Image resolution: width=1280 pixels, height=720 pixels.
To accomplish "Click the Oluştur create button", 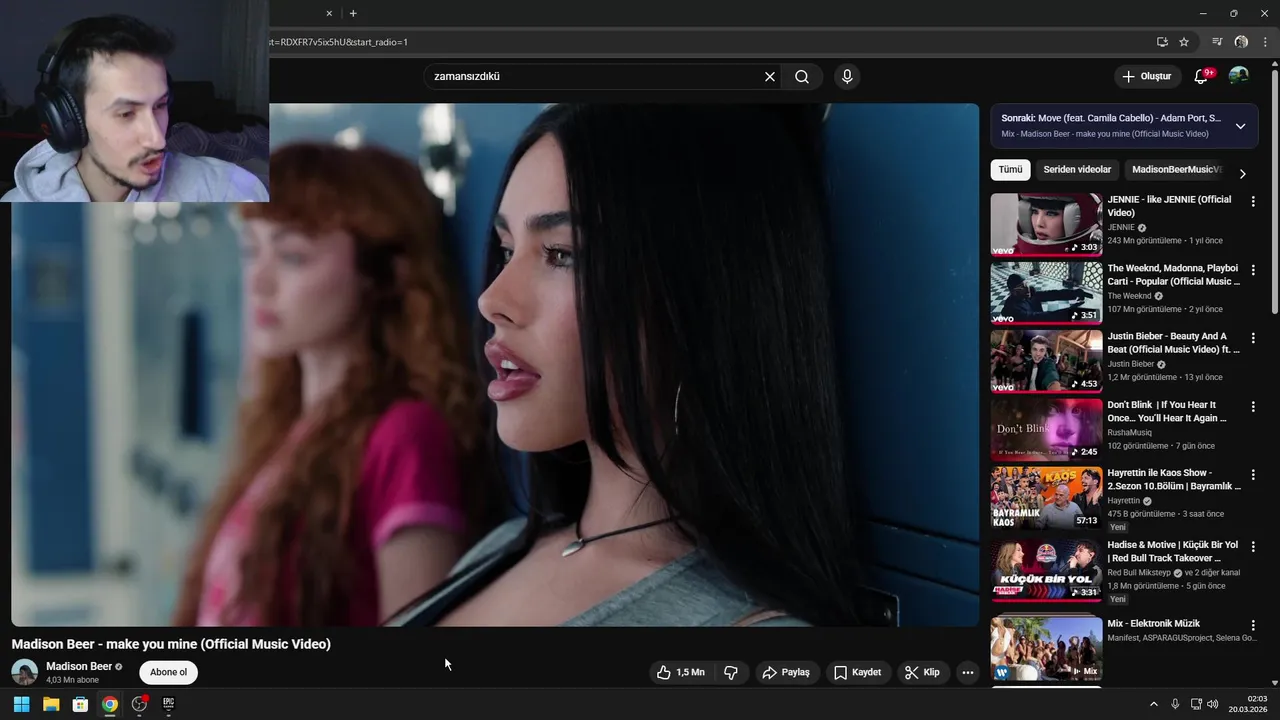I will (x=1146, y=76).
